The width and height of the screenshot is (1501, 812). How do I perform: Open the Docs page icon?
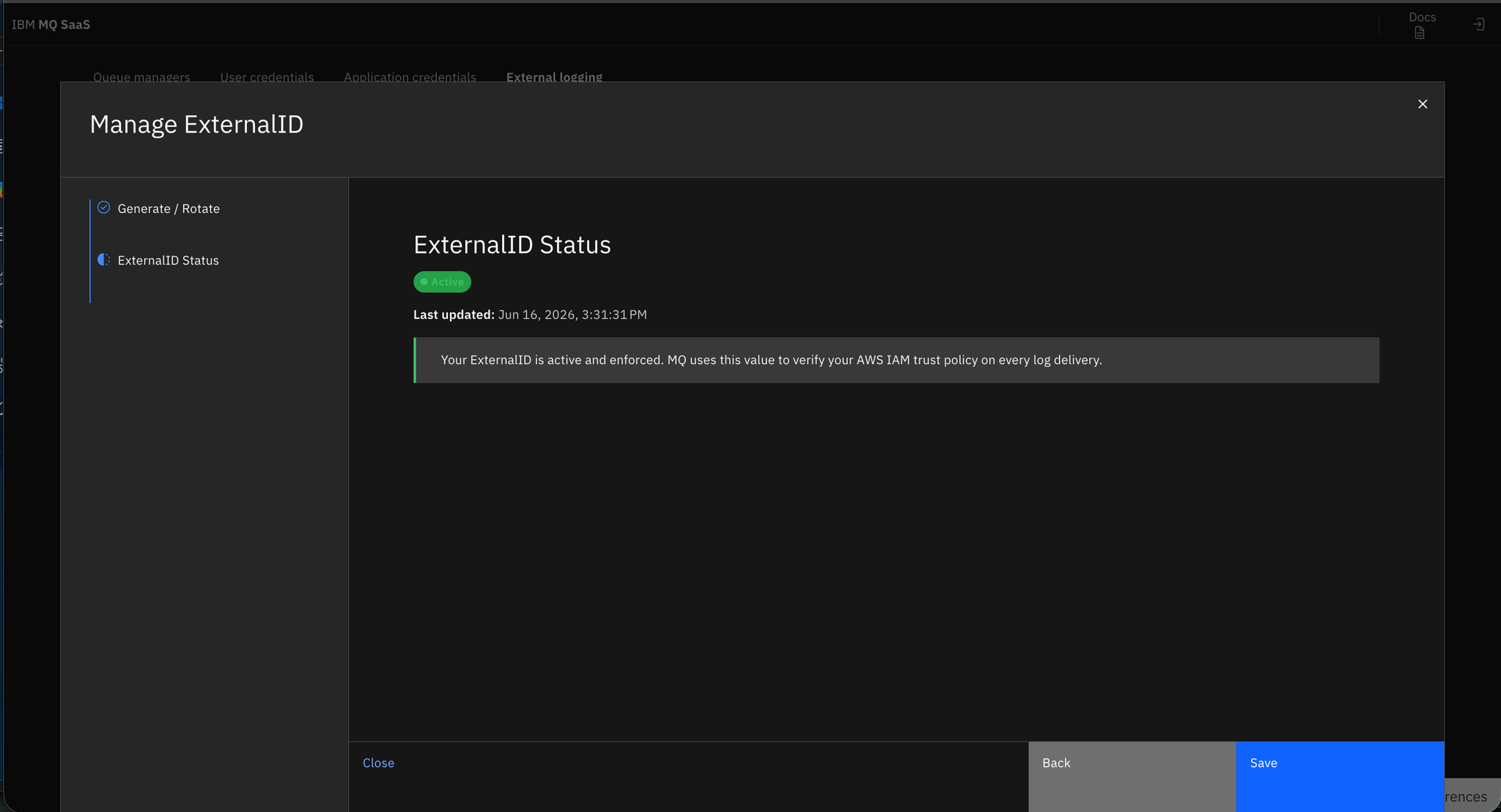pos(1420,33)
